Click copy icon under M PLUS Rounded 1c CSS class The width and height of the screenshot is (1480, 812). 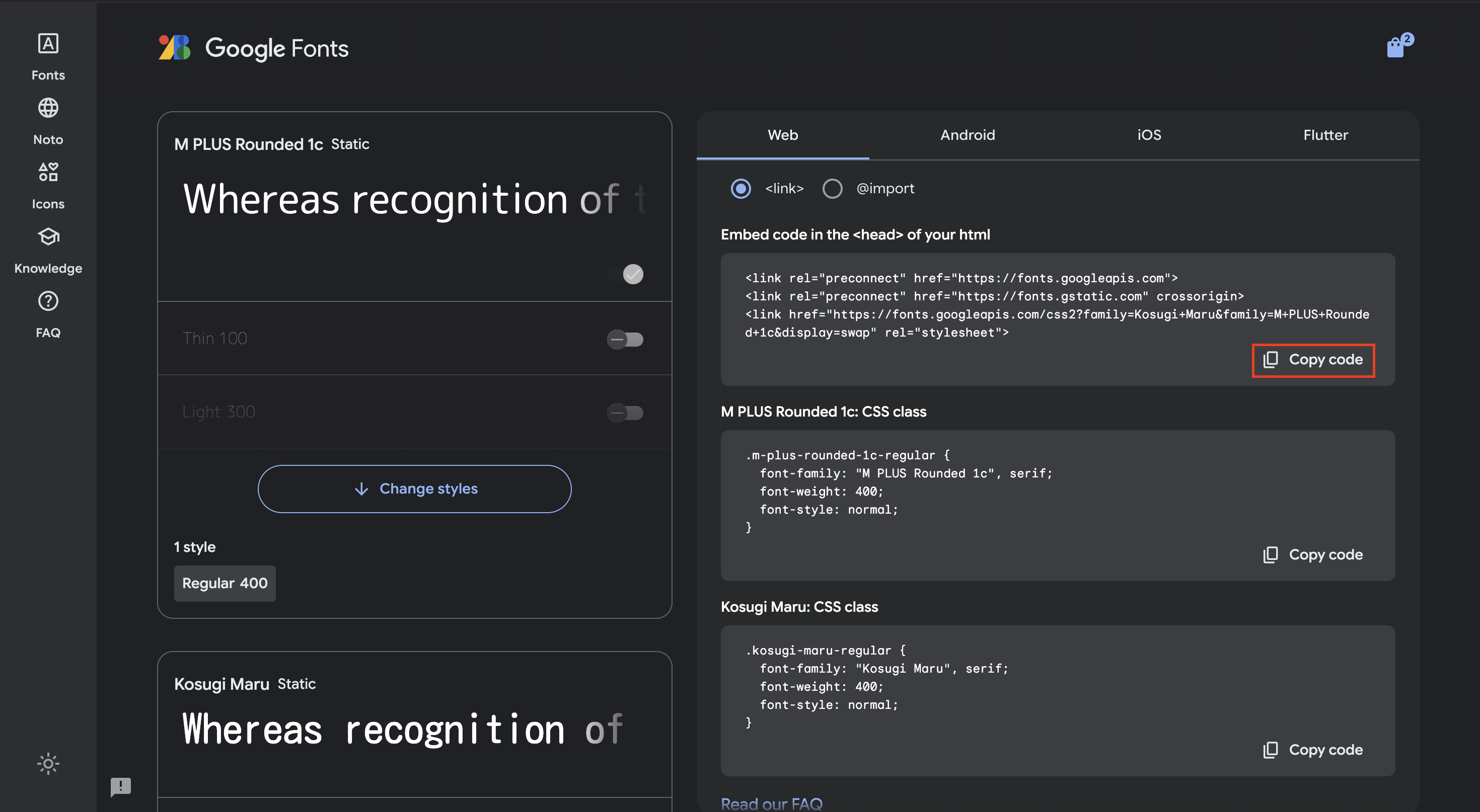[1270, 555]
